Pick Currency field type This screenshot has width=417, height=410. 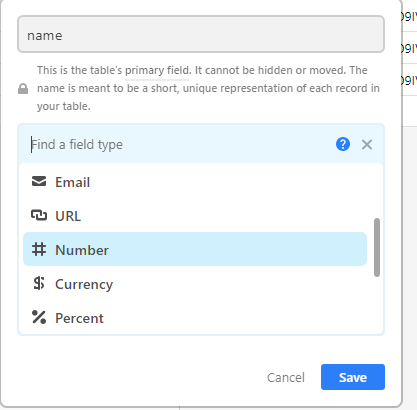pos(195,284)
